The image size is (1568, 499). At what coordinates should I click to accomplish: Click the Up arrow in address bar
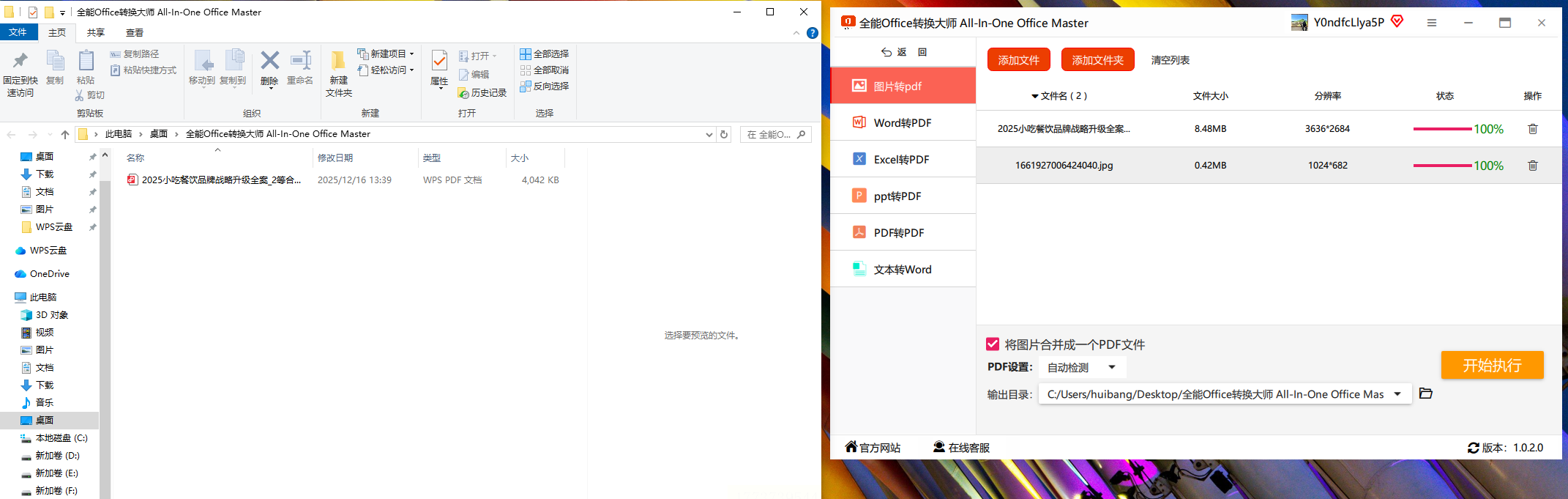(x=64, y=134)
